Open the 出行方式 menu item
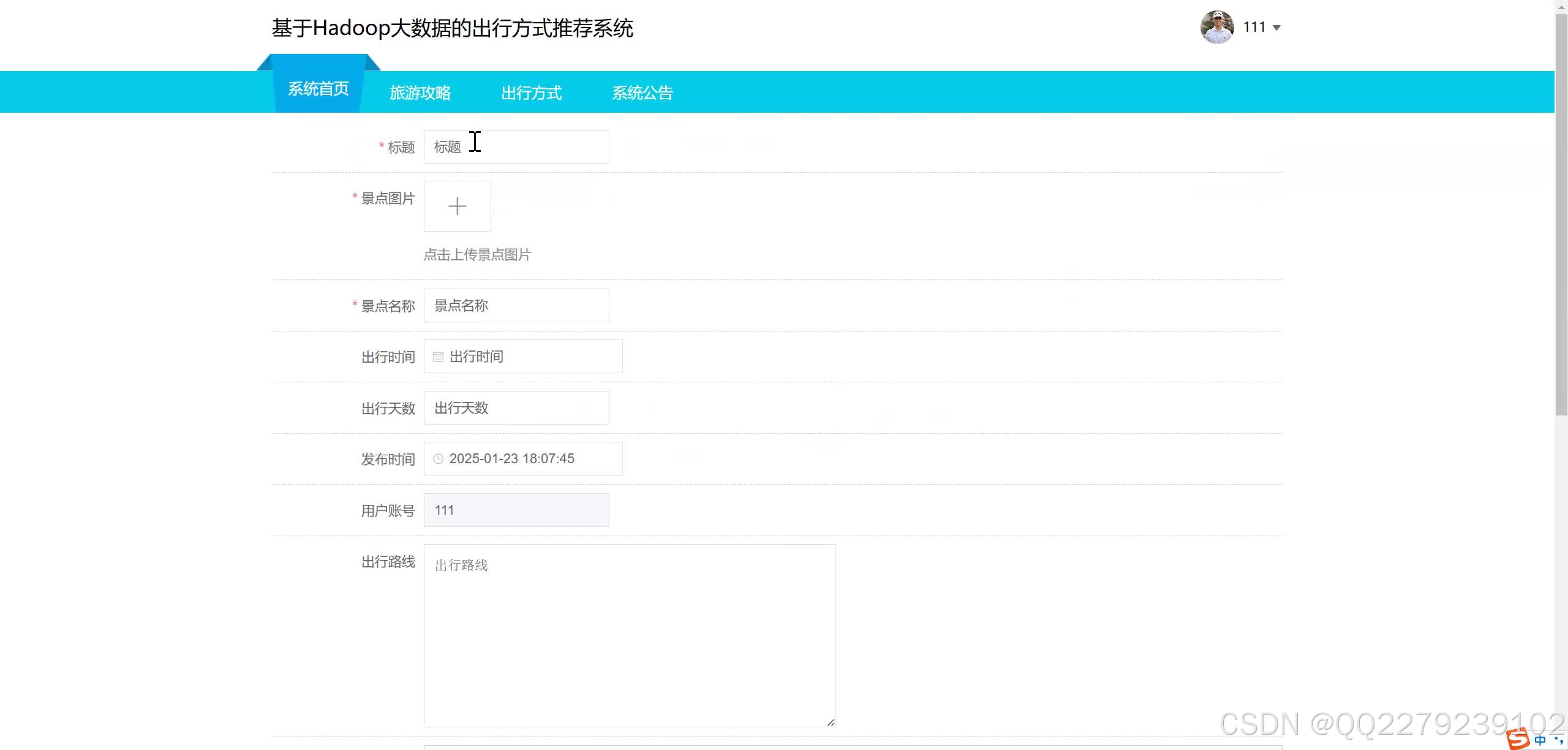 [531, 93]
